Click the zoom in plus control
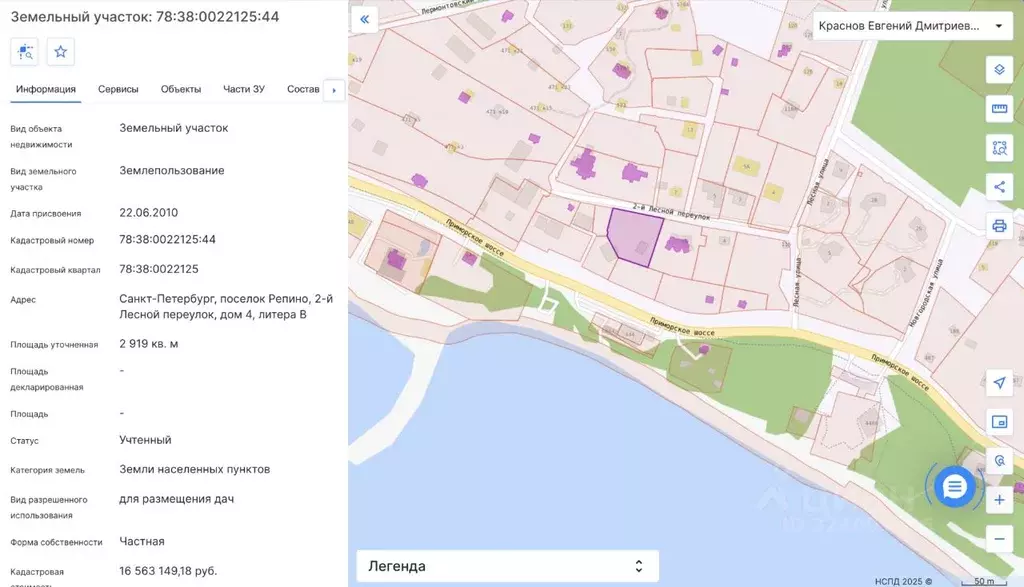Viewport: 1024px width, 587px height. pos(999,499)
